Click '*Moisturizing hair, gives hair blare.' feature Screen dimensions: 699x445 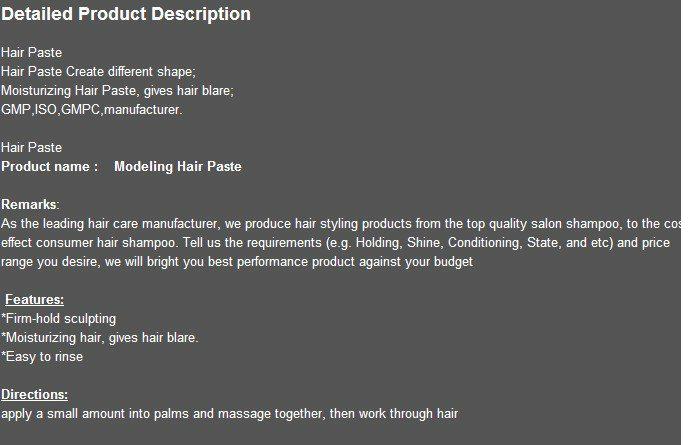100,338
